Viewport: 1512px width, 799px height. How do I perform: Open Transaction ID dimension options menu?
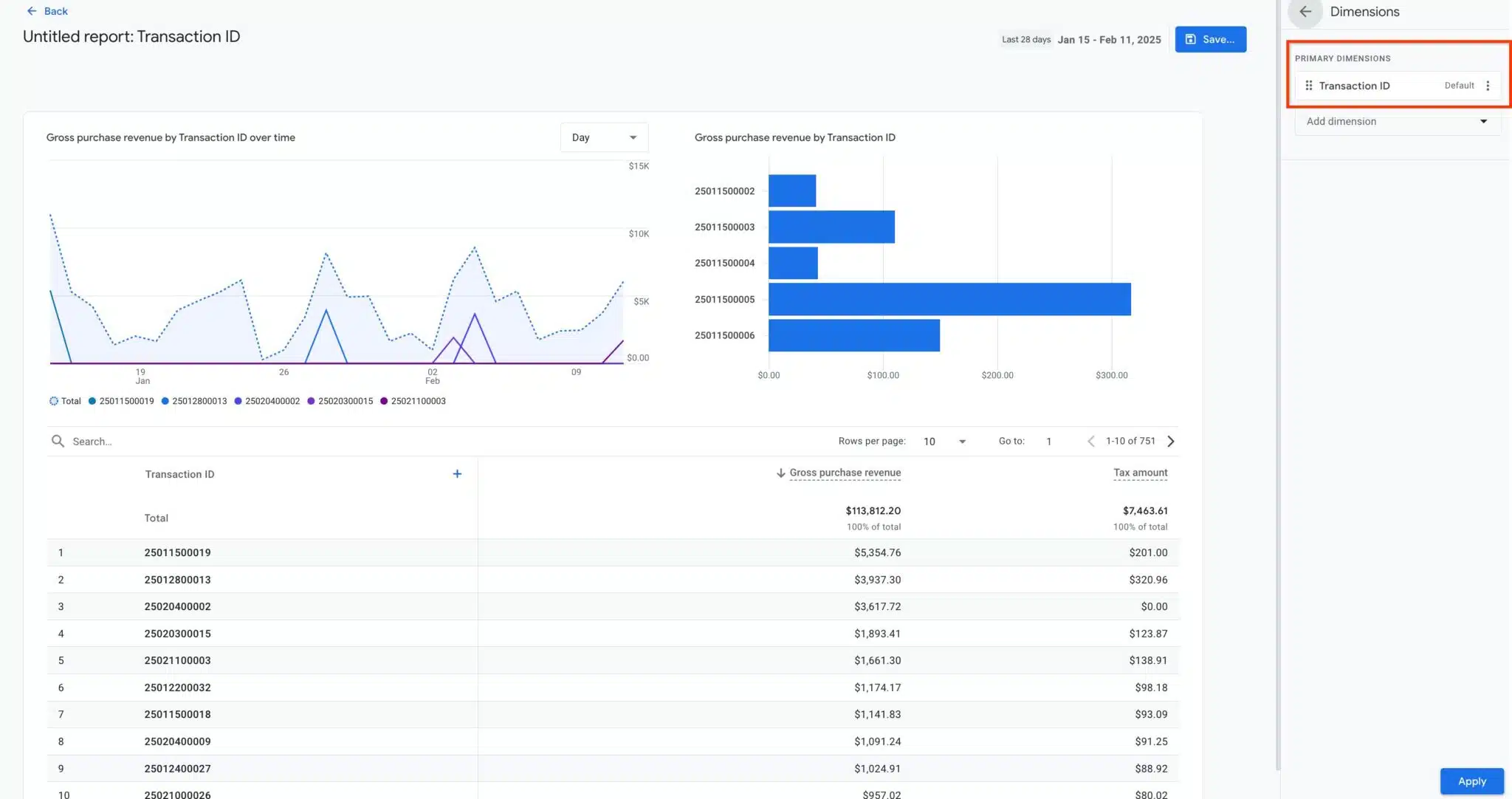coord(1488,86)
